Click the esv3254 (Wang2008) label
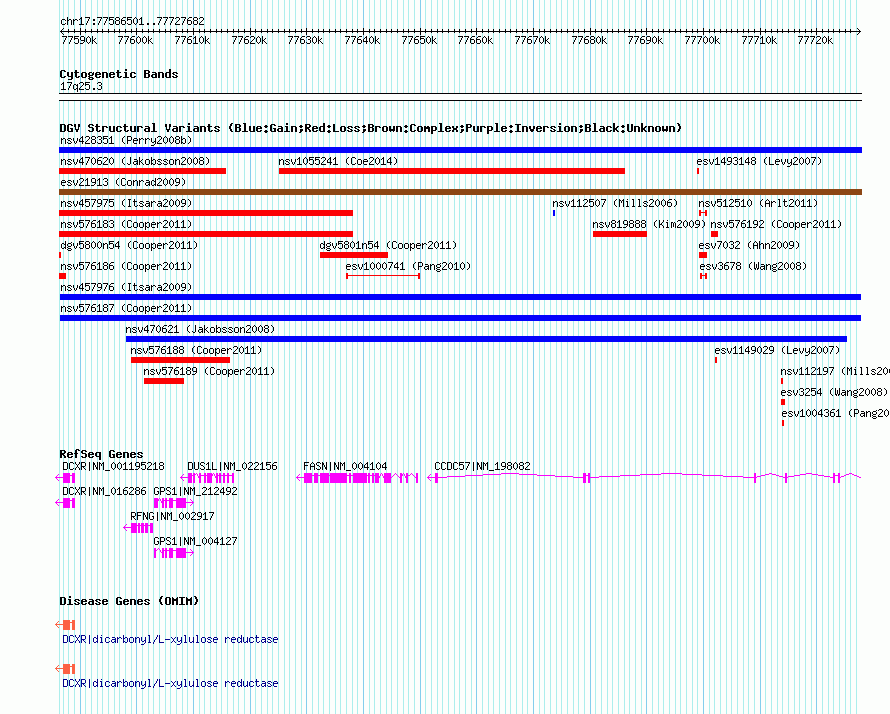 coord(834,392)
